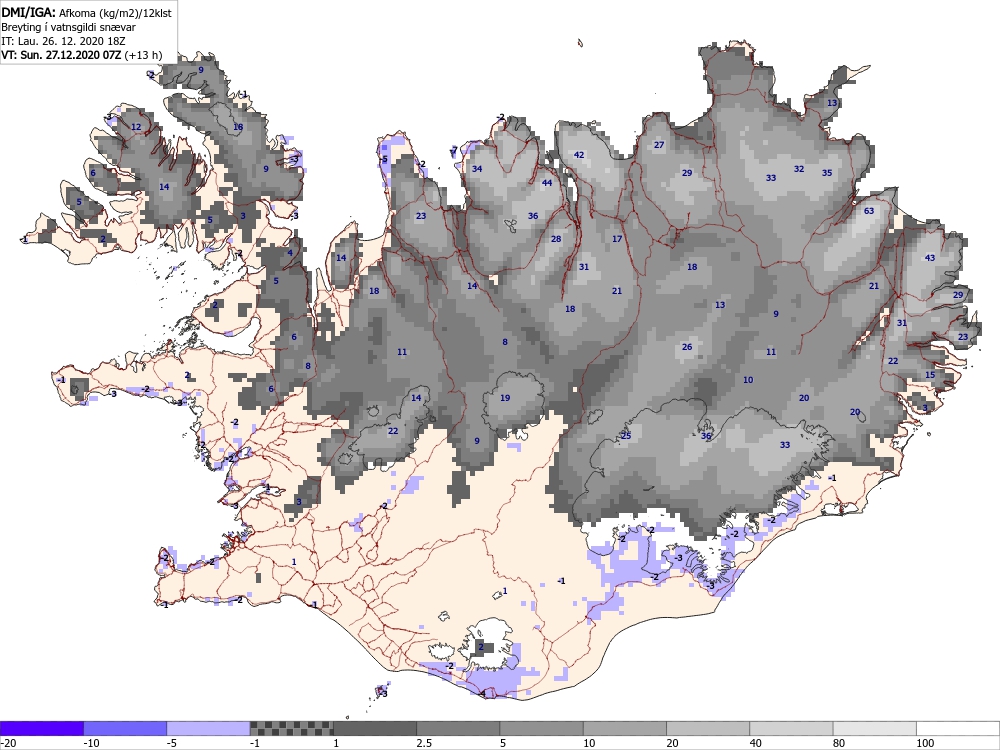Pick the gray 5 to 10 legend swatch
1000x750 pixels.
click(541, 728)
